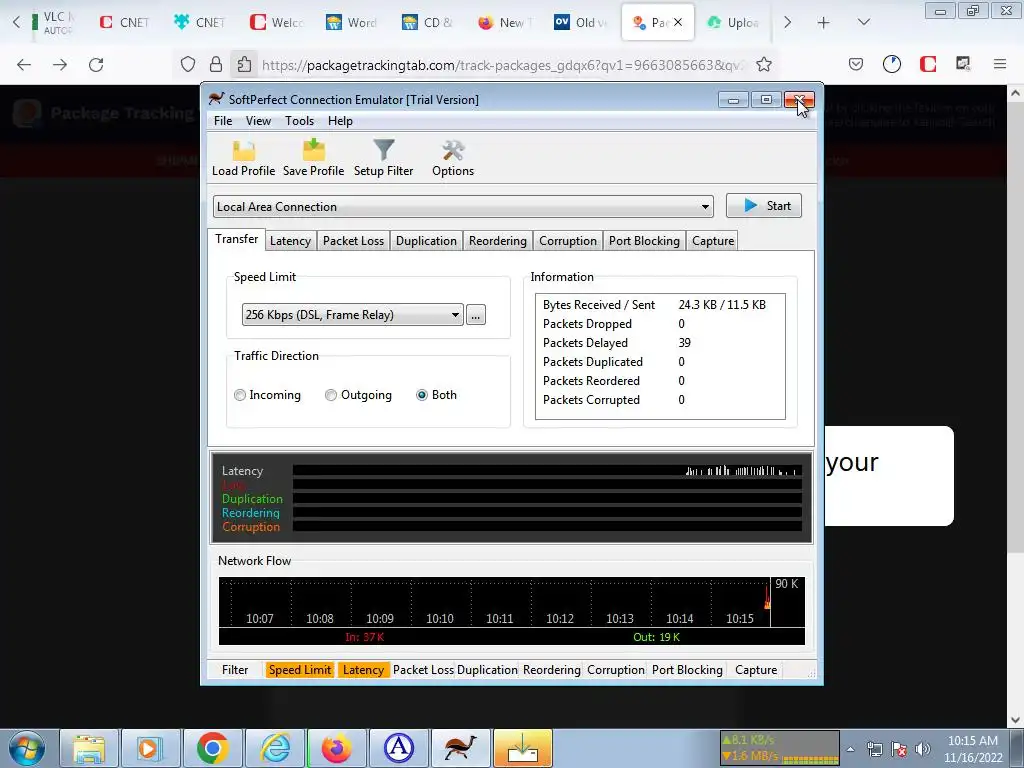The width and height of the screenshot is (1024, 768).
Task: Toggle the Packet Loss status indicator
Action: (423, 670)
